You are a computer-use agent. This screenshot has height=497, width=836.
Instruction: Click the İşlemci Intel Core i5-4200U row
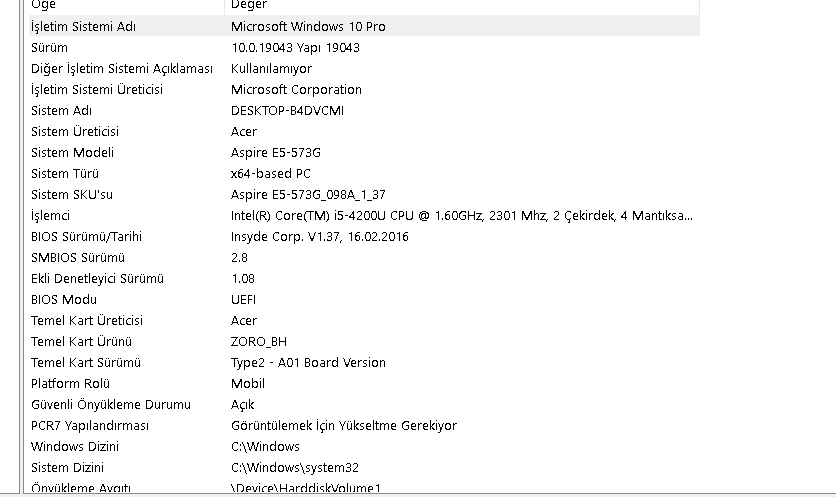click(364, 215)
